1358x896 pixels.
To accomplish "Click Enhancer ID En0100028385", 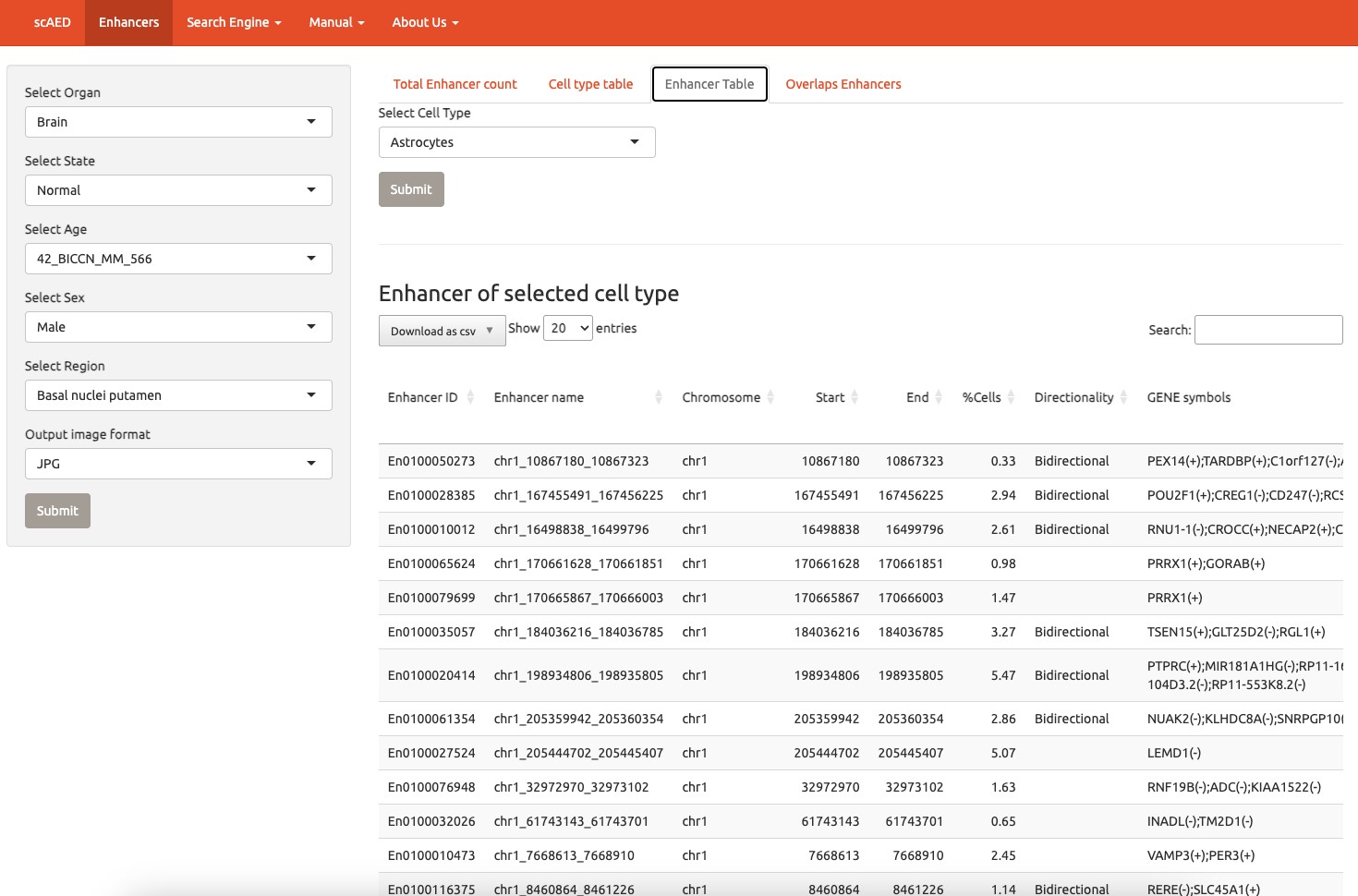I will pyautogui.click(x=431, y=495).
